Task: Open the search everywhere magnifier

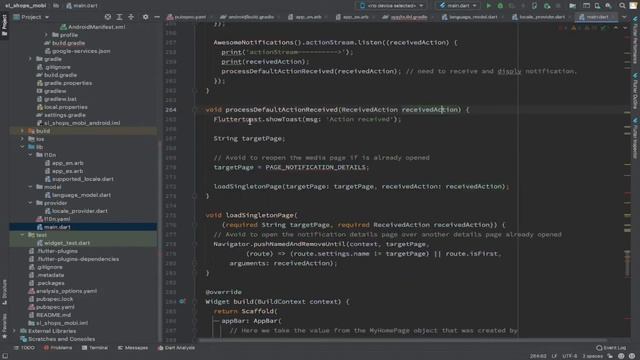Action: coord(622,6)
